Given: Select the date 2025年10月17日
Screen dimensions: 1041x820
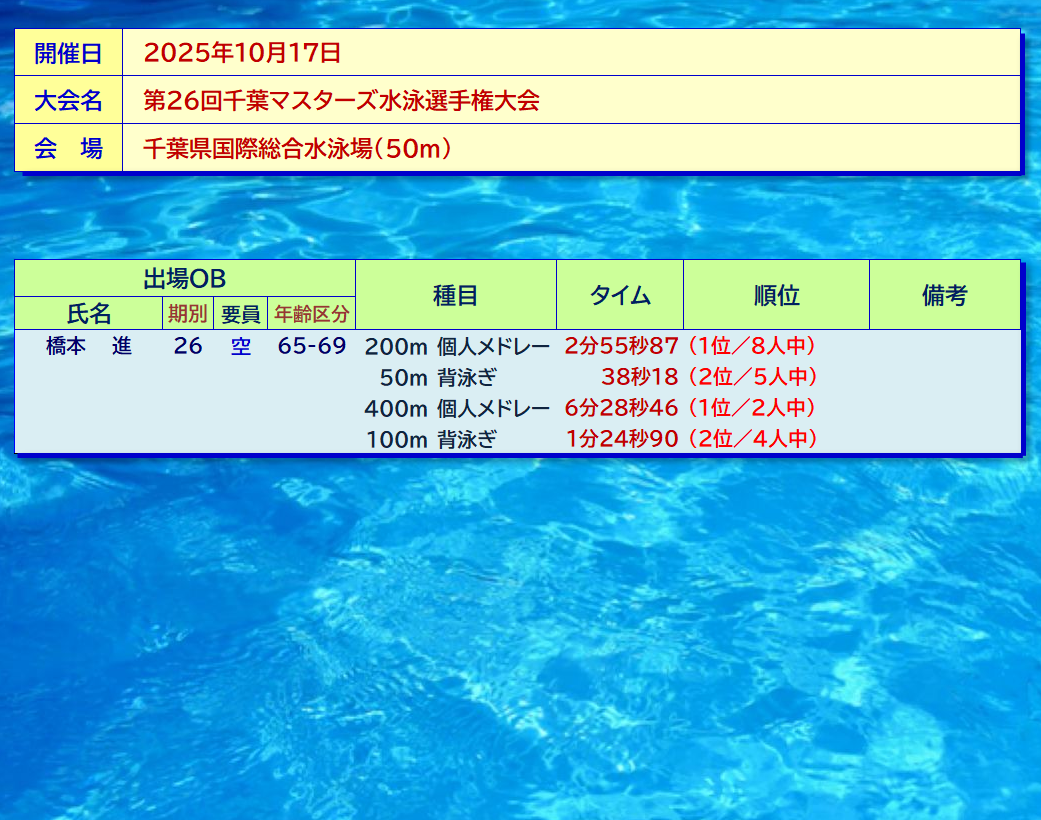Looking at the screenshot, I should [242, 53].
